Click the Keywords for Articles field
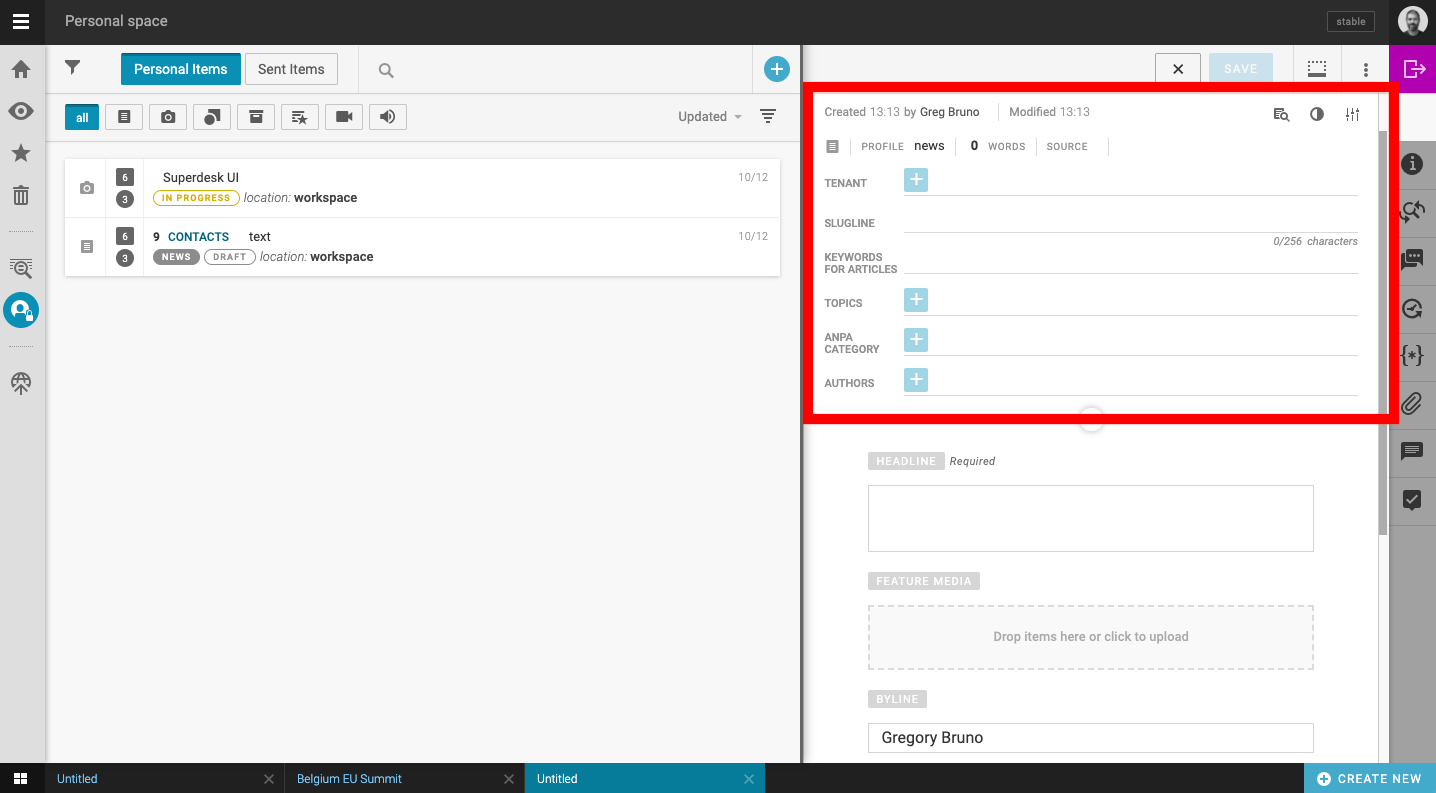Image resolution: width=1436 pixels, height=793 pixels. [x=1131, y=262]
